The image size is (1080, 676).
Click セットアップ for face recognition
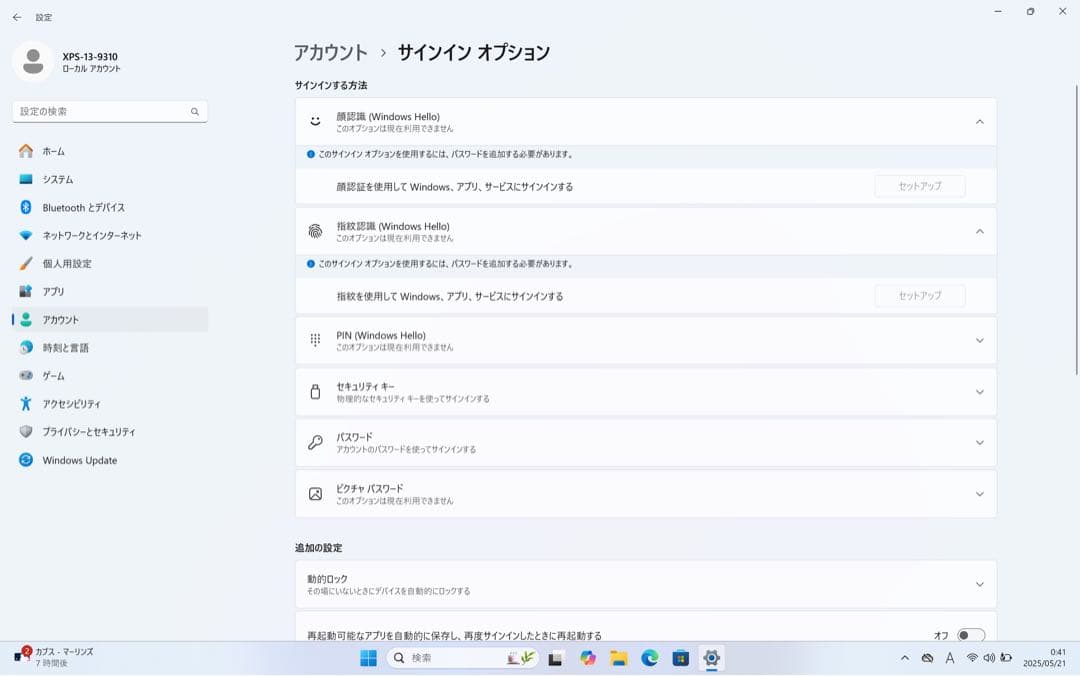[919, 185]
